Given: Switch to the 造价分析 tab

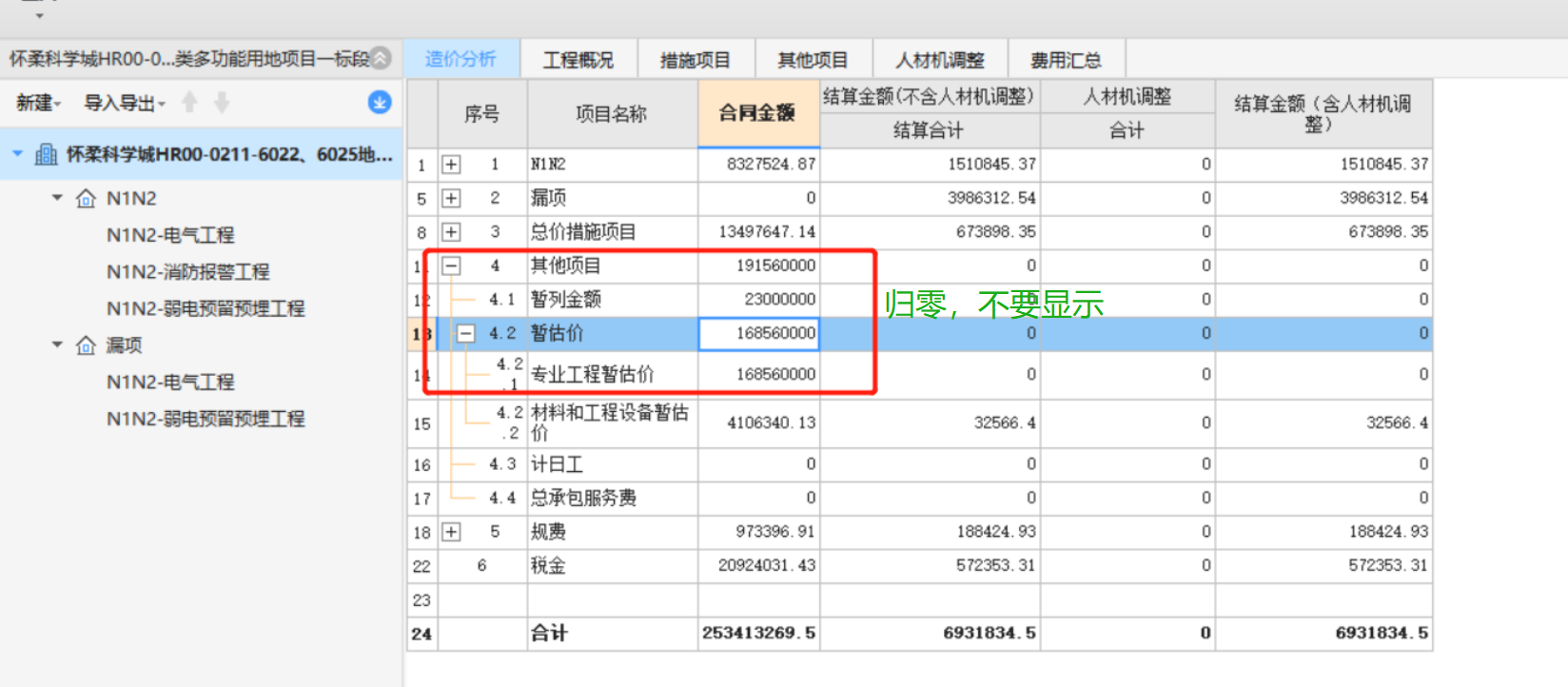Looking at the screenshot, I should click(x=461, y=59).
